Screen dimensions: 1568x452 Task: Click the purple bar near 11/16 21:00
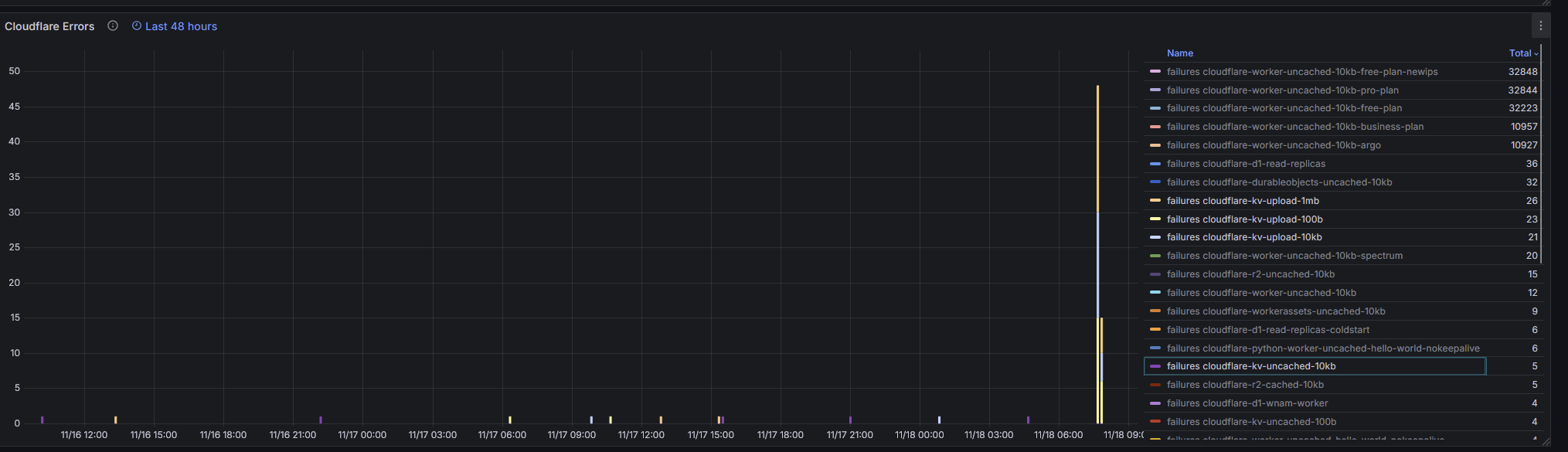[321, 420]
